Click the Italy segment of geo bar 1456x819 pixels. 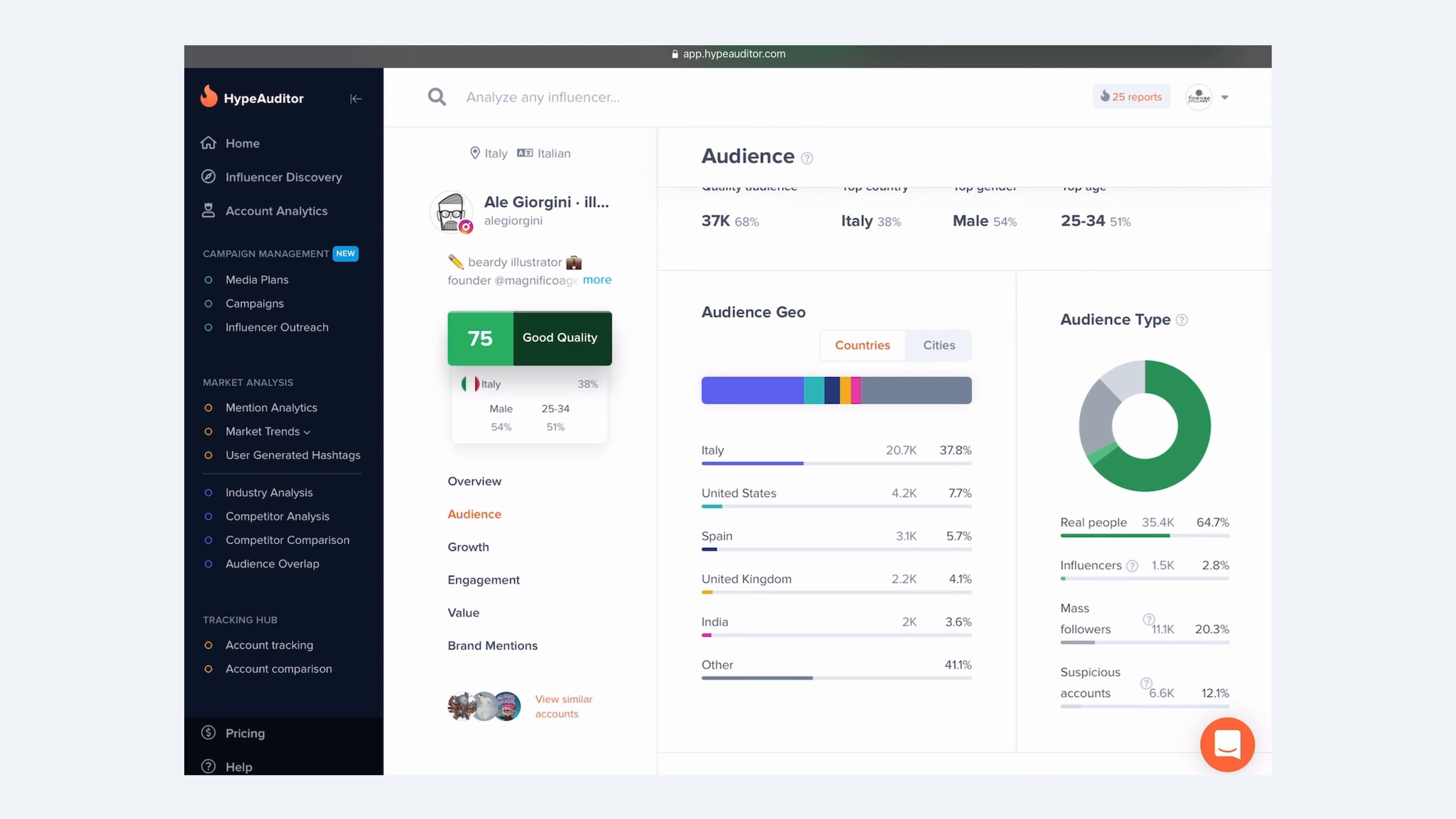(752, 390)
